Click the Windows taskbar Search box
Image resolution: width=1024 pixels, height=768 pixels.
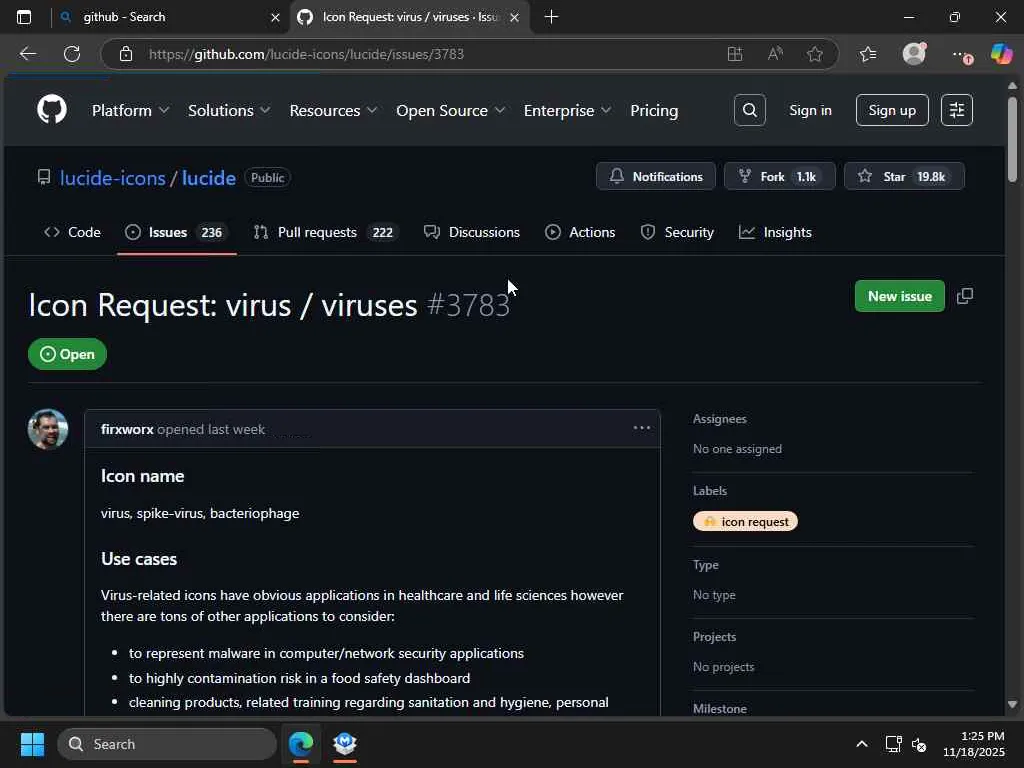click(167, 744)
